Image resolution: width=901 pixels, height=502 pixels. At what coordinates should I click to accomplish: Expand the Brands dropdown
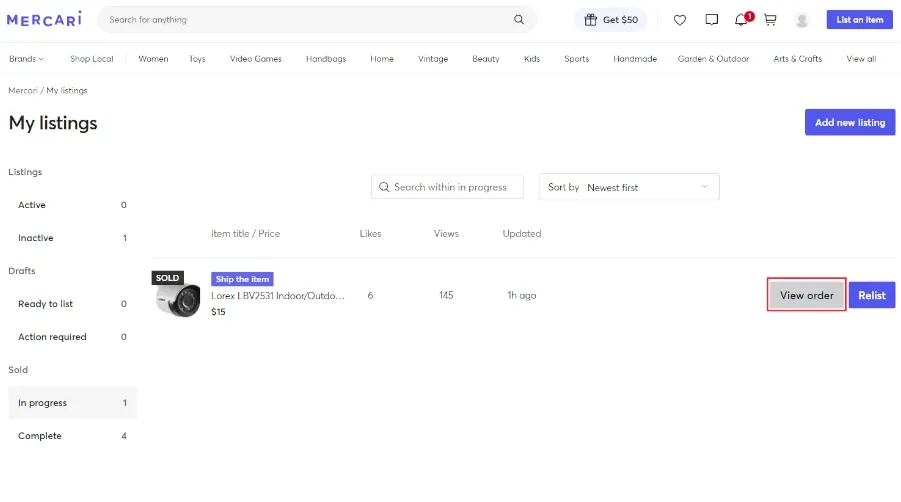pyautogui.click(x=26, y=59)
